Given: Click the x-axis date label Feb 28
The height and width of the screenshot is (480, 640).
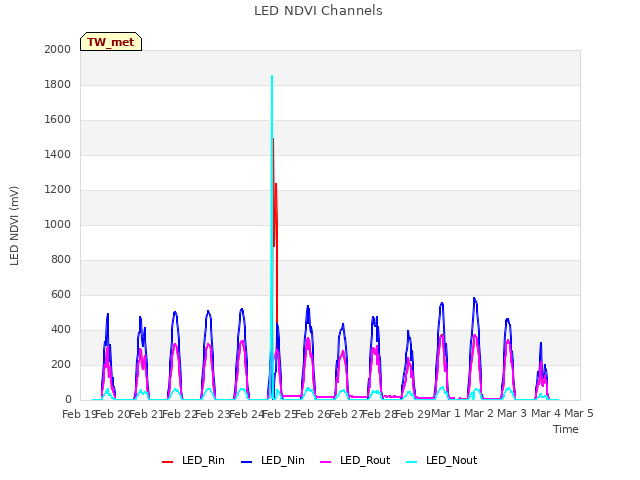Looking at the screenshot, I should tap(380, 414).
